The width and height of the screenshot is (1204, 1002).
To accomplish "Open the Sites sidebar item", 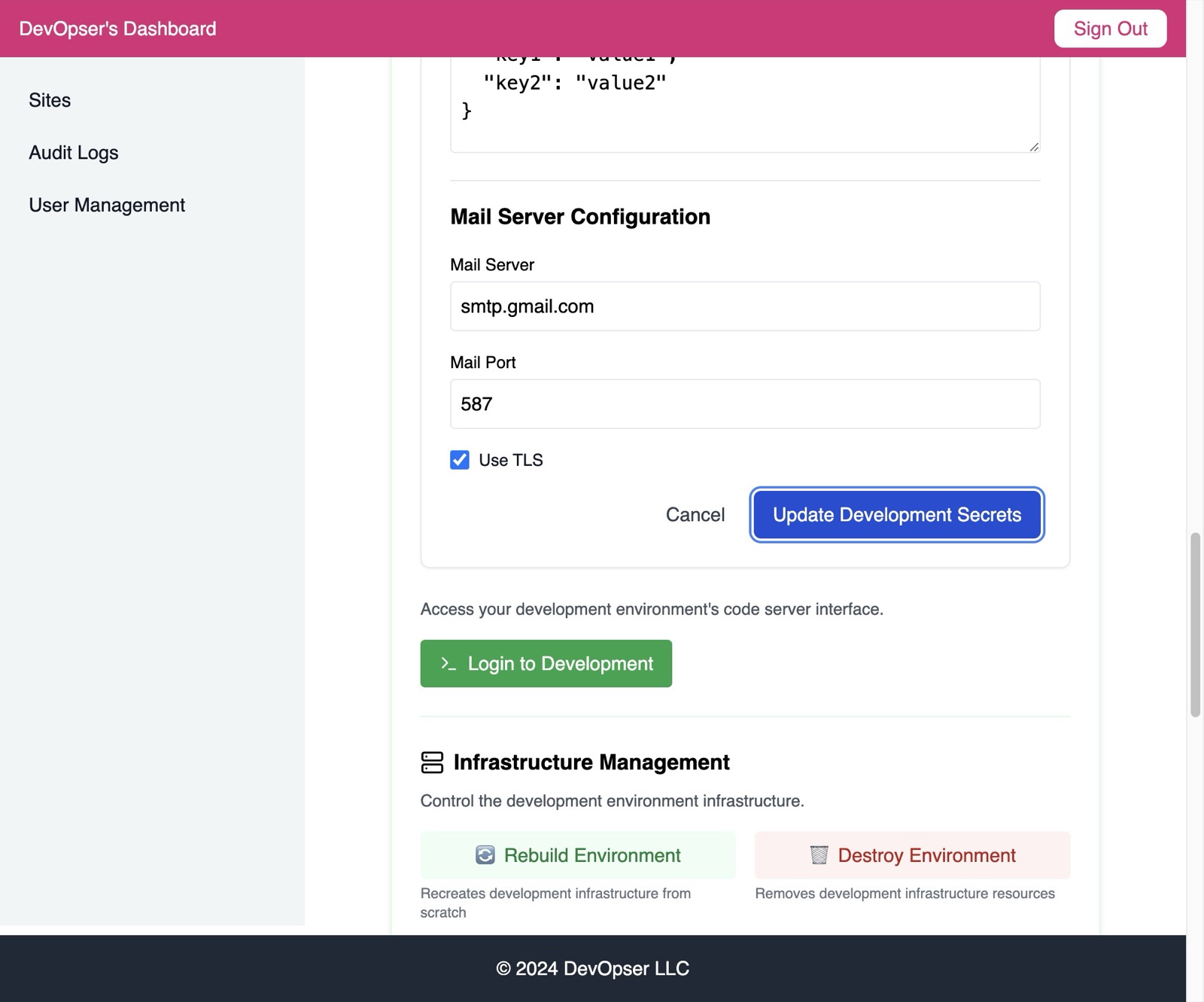I will pos(50,100).
